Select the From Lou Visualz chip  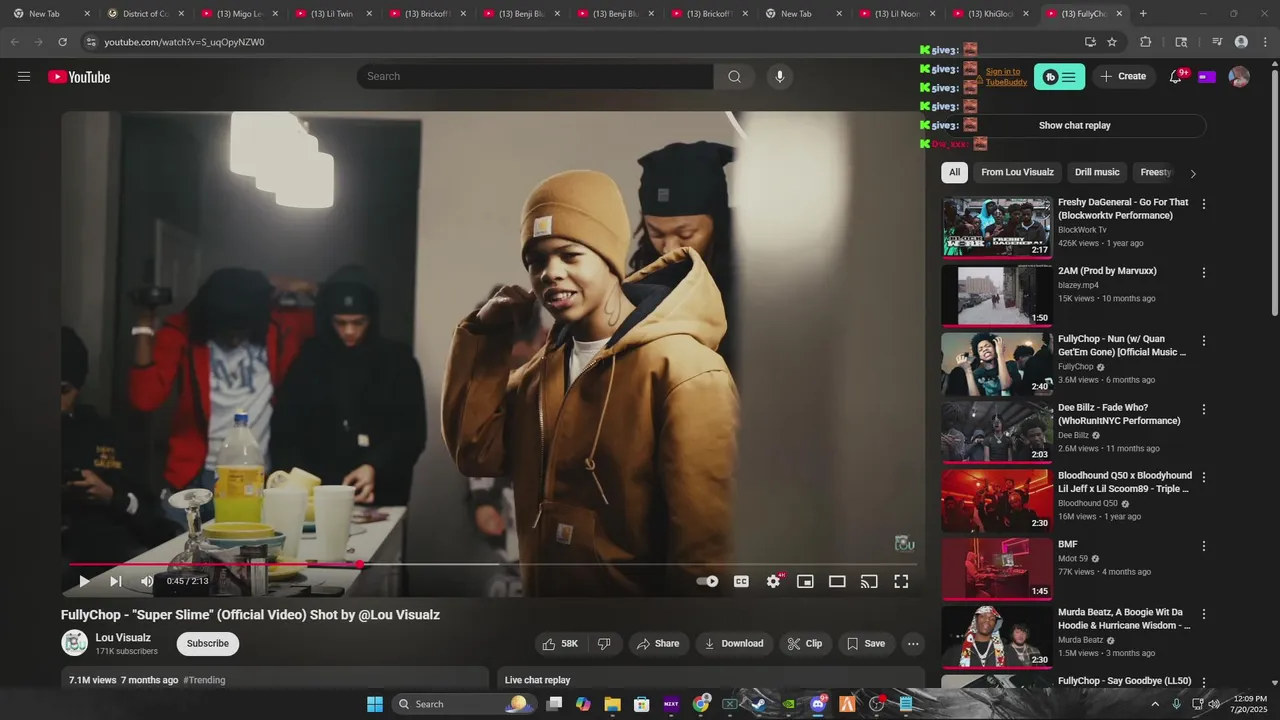coord(1017,172)
